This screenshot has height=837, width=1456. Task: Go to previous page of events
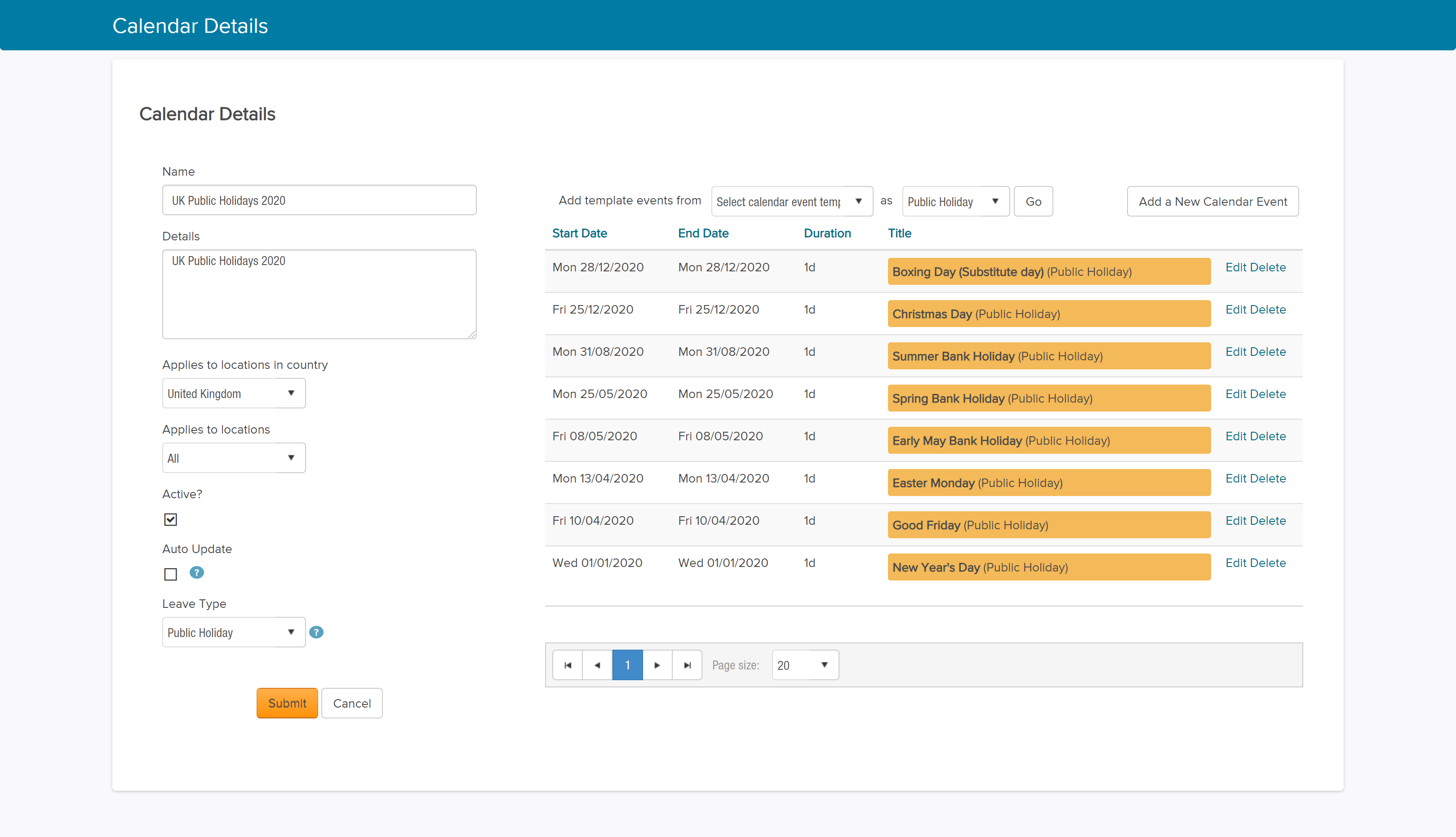coord(597,665)
